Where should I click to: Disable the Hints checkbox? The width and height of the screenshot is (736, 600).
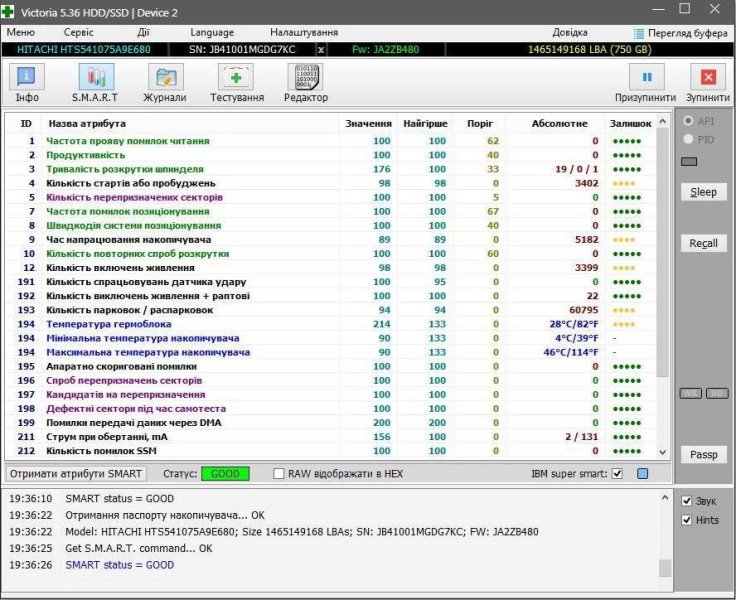687,520
